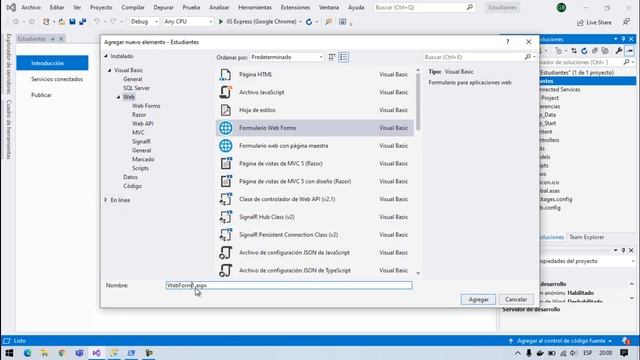Select the Hoja de estilos template icon
The height and width of the screenshot is (360, 640).
tap(225, 110)
